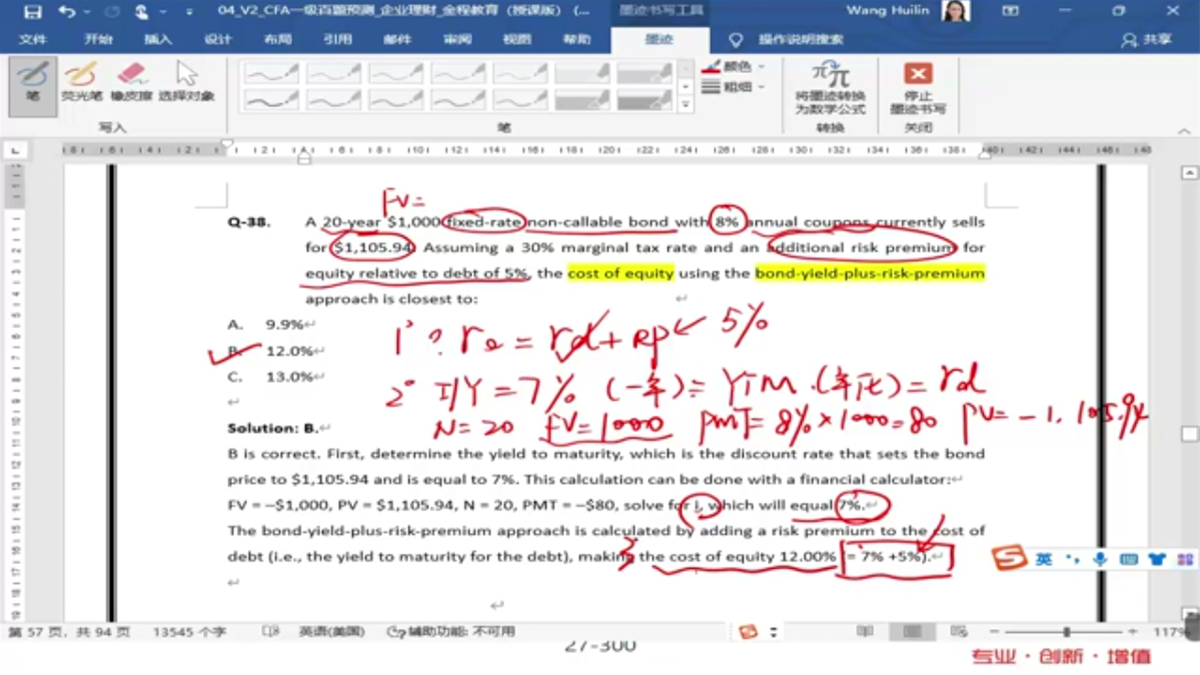This screenshot has width=1200, height=675.
Task: Click the zoom slider in status bar
Action: [x=1067, y=632]
